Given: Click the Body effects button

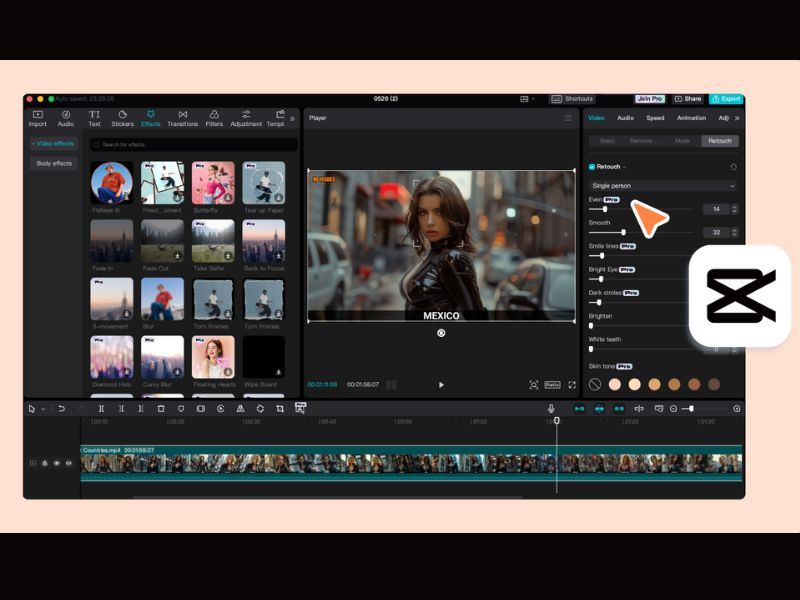Looking at the screenshot, I should 54,163.
